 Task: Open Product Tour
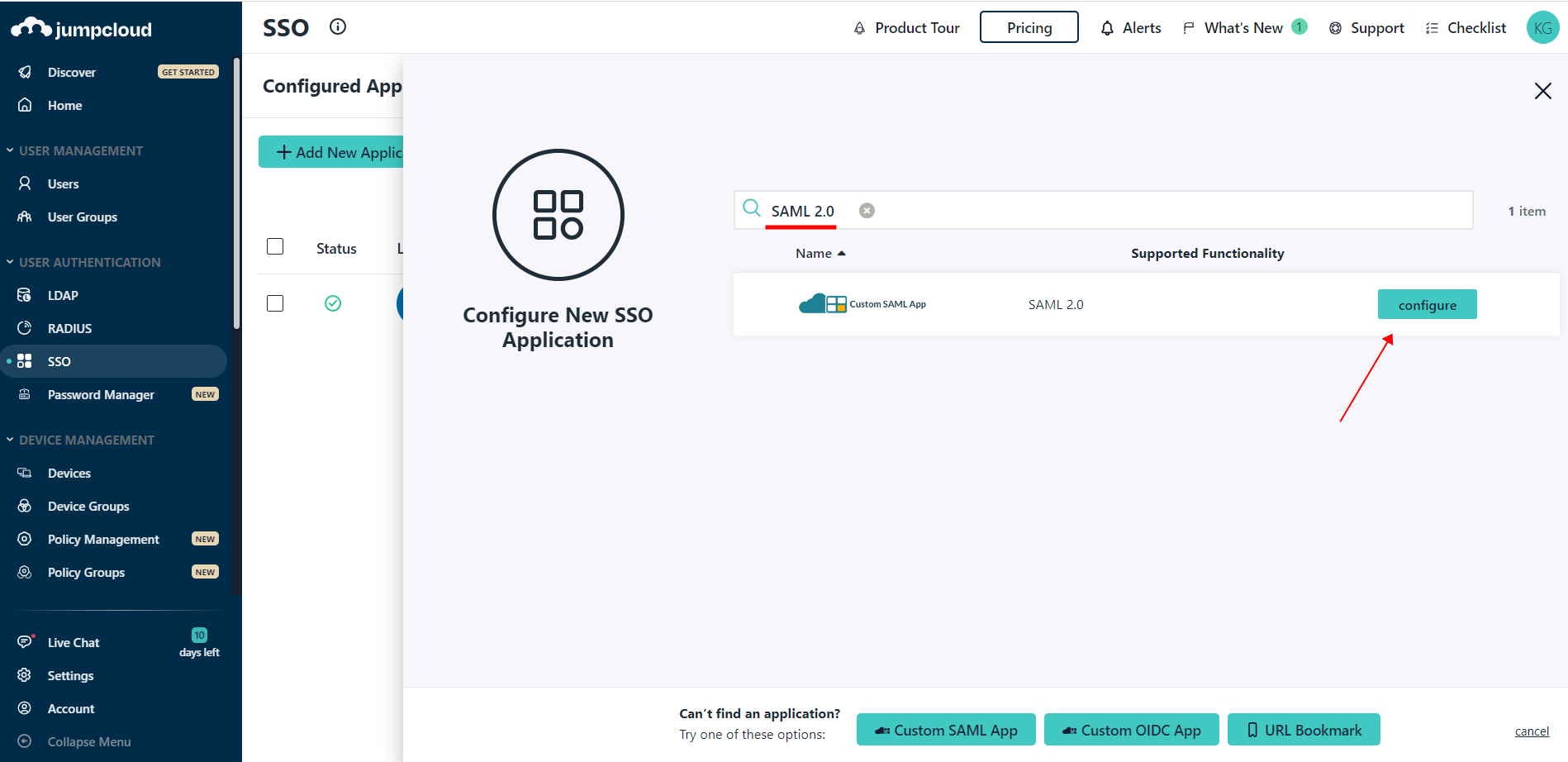point(906,28)
